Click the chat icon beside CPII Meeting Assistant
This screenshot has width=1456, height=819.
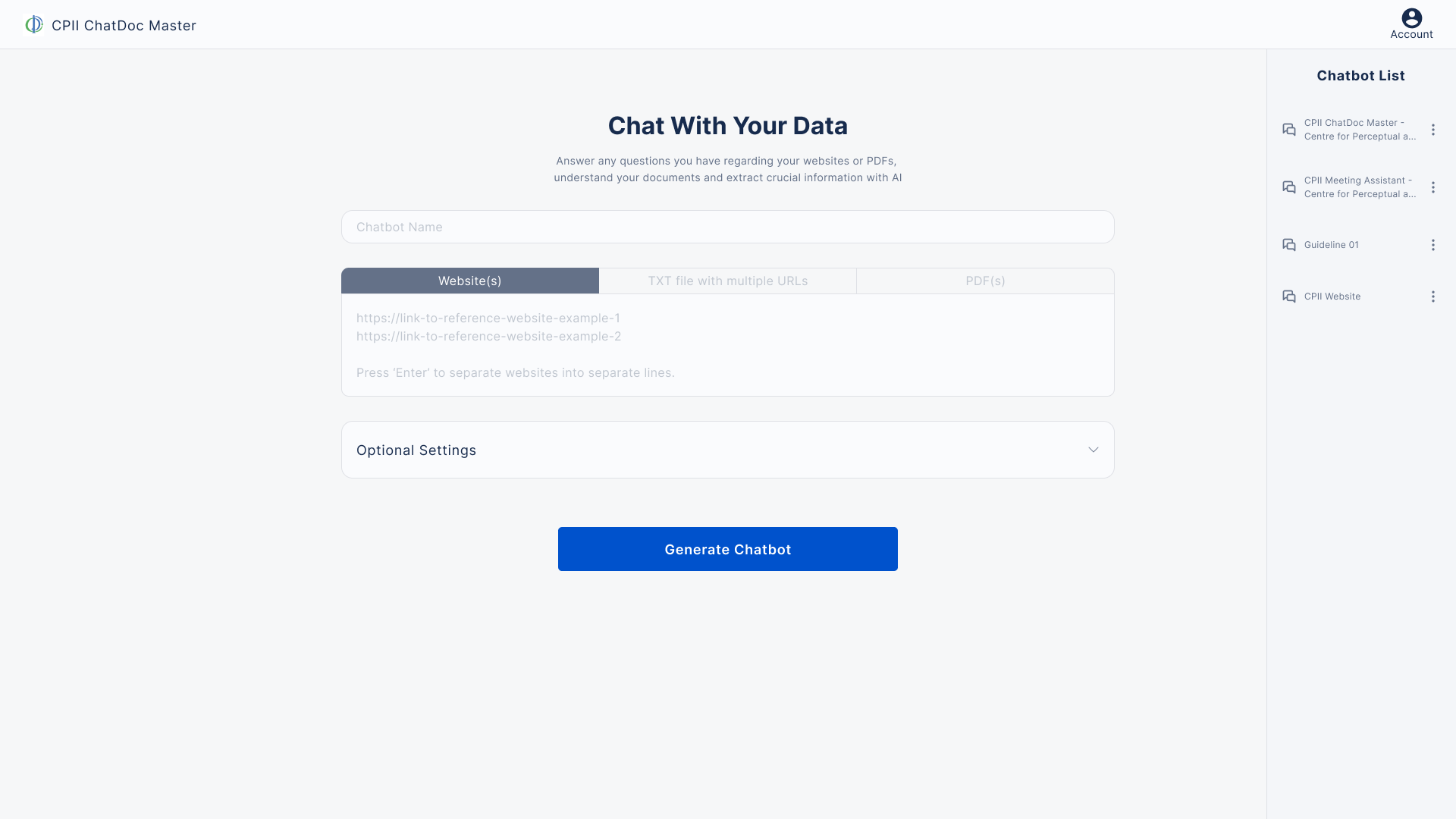(1289, 187)
